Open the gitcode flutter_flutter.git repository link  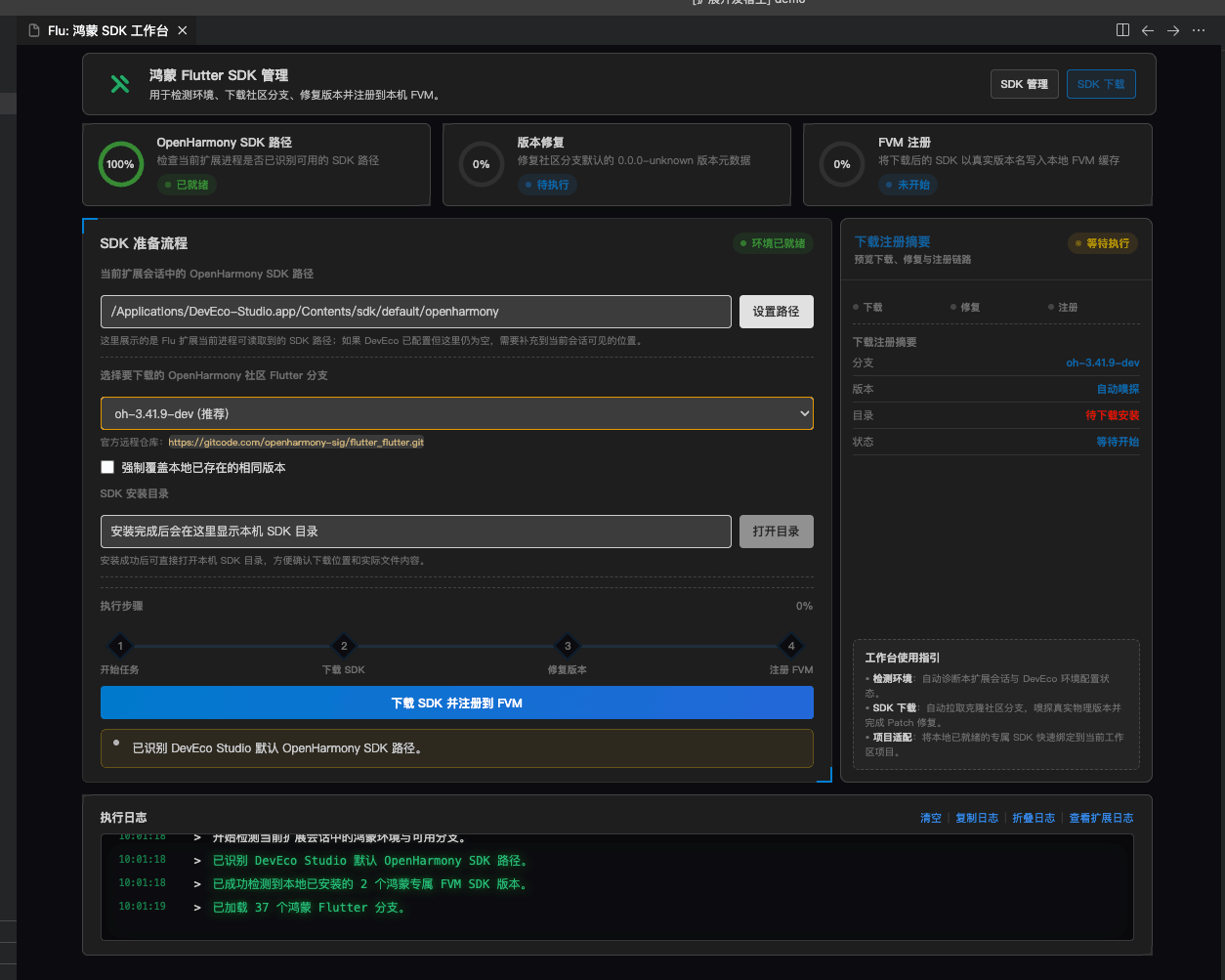coord(296,442)
